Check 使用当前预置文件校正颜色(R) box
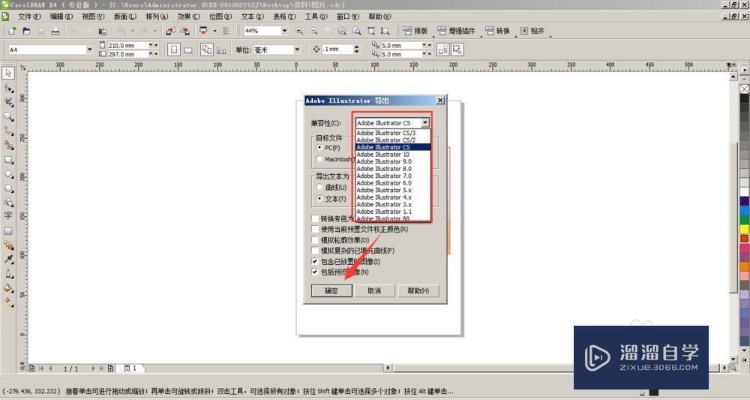 315,229
